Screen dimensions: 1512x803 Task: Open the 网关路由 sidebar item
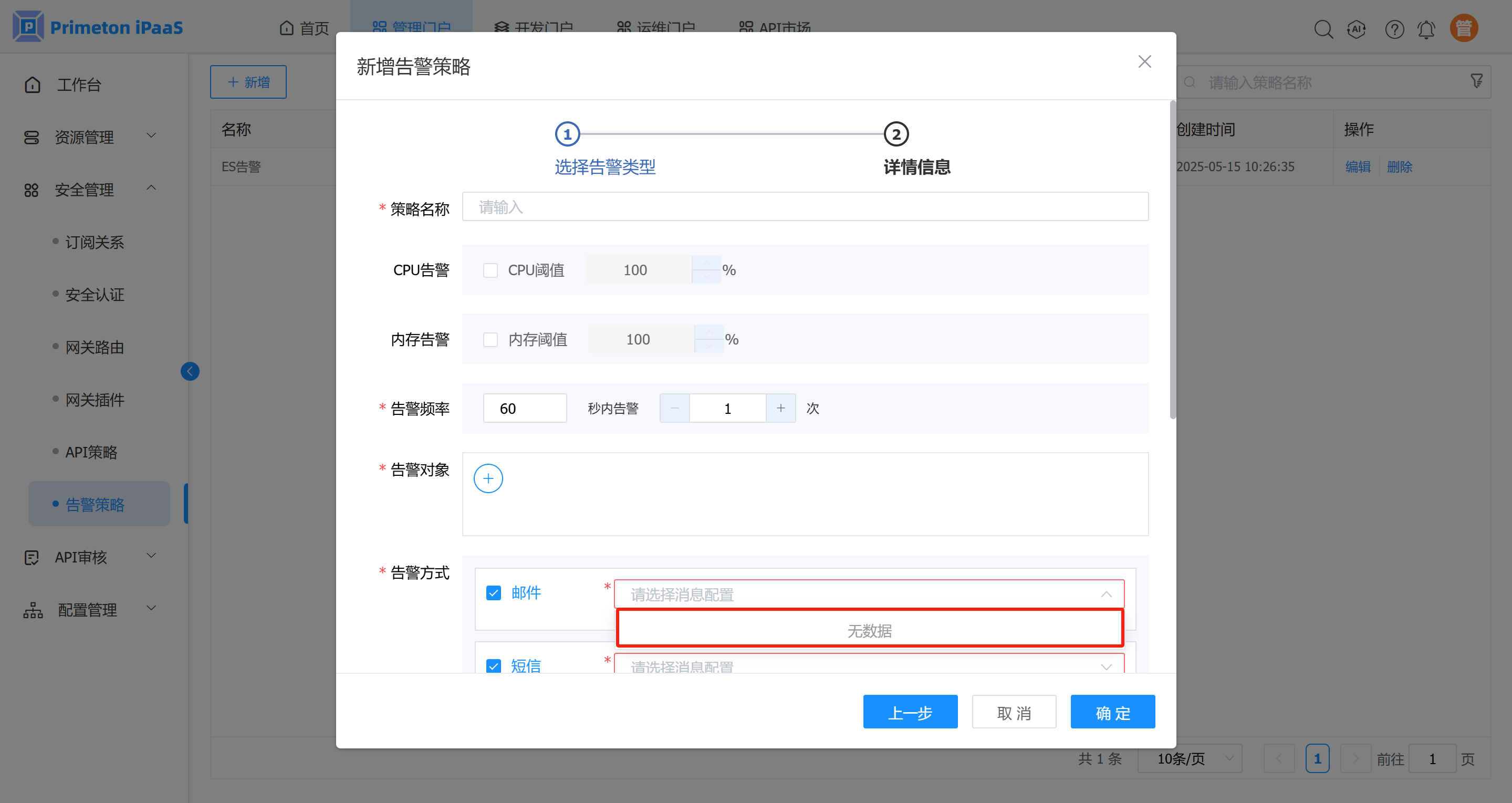95,347
